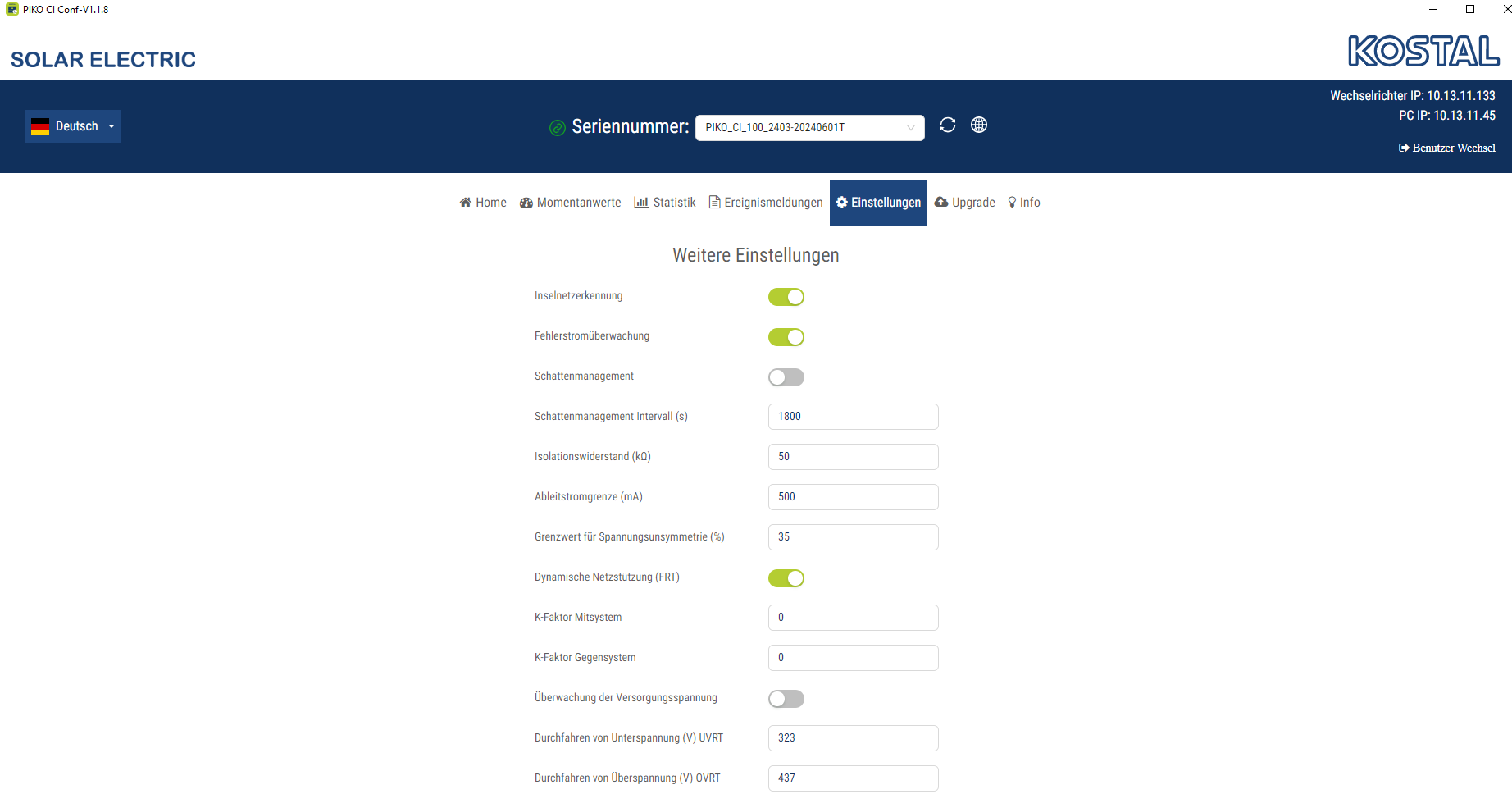This screenshot has width=1512, height=794.
Task: Click the Durchfahren von Unterspannung label
Action: click(629, 738)
